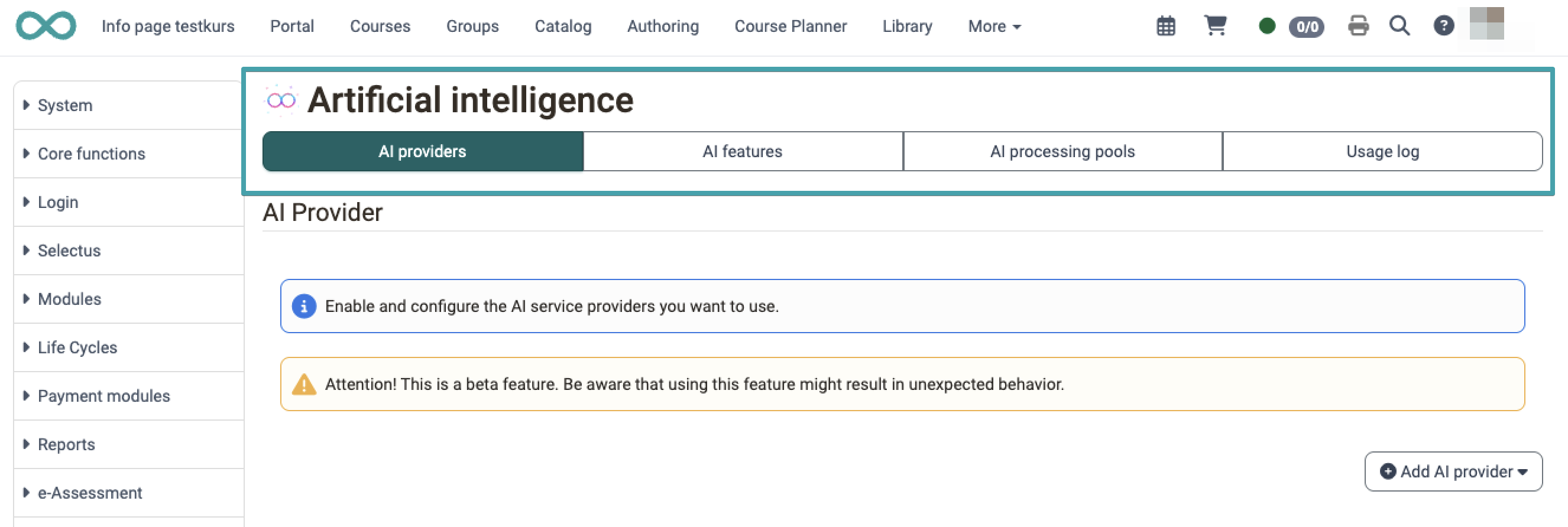Click the 'Artificial intelligence' page title
Image resolution: width=1568 pixels, height=527 pixels.
point(471,100)
